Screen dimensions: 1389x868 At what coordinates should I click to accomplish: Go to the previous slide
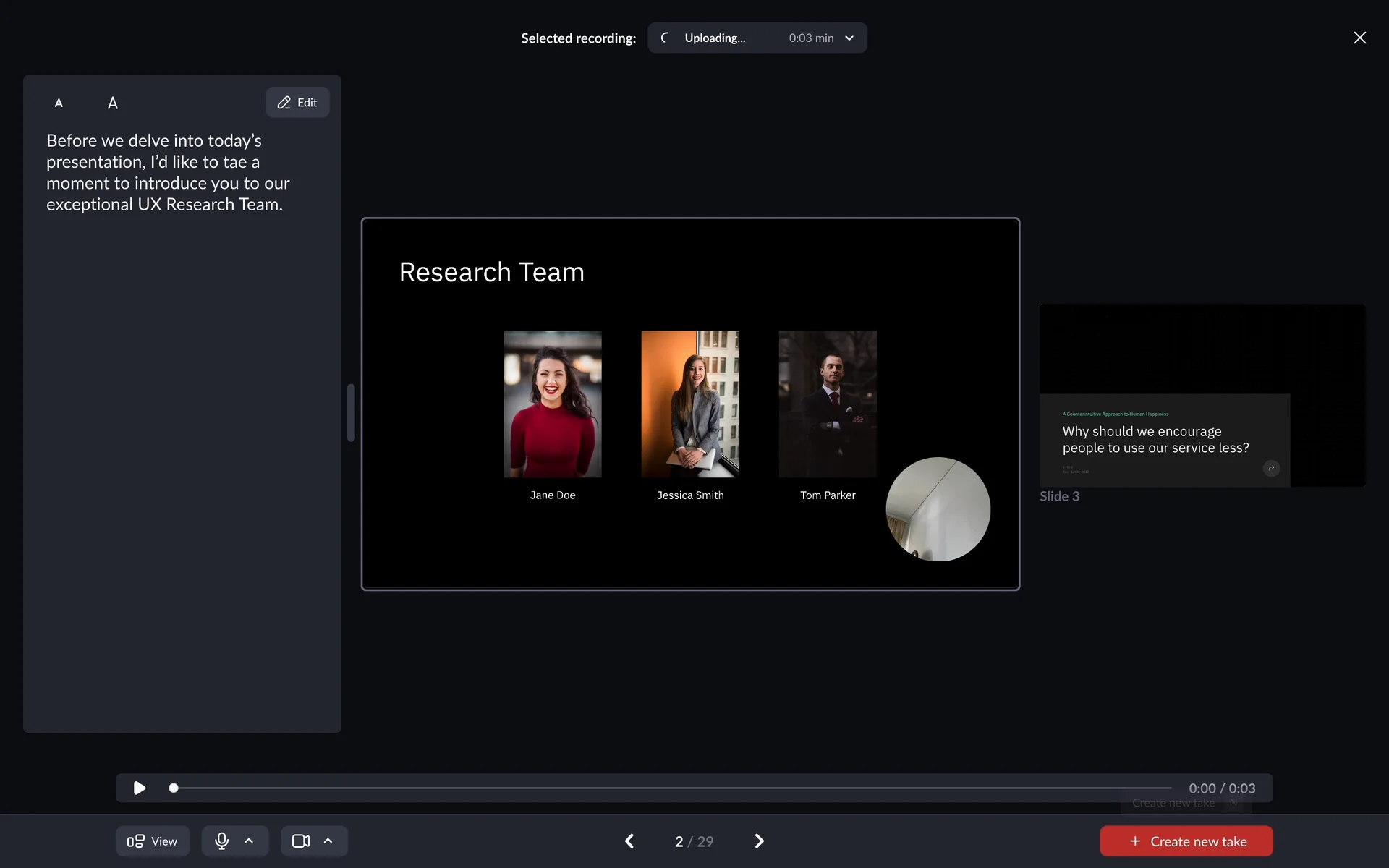pyautogui.click(x=629, y=841)
